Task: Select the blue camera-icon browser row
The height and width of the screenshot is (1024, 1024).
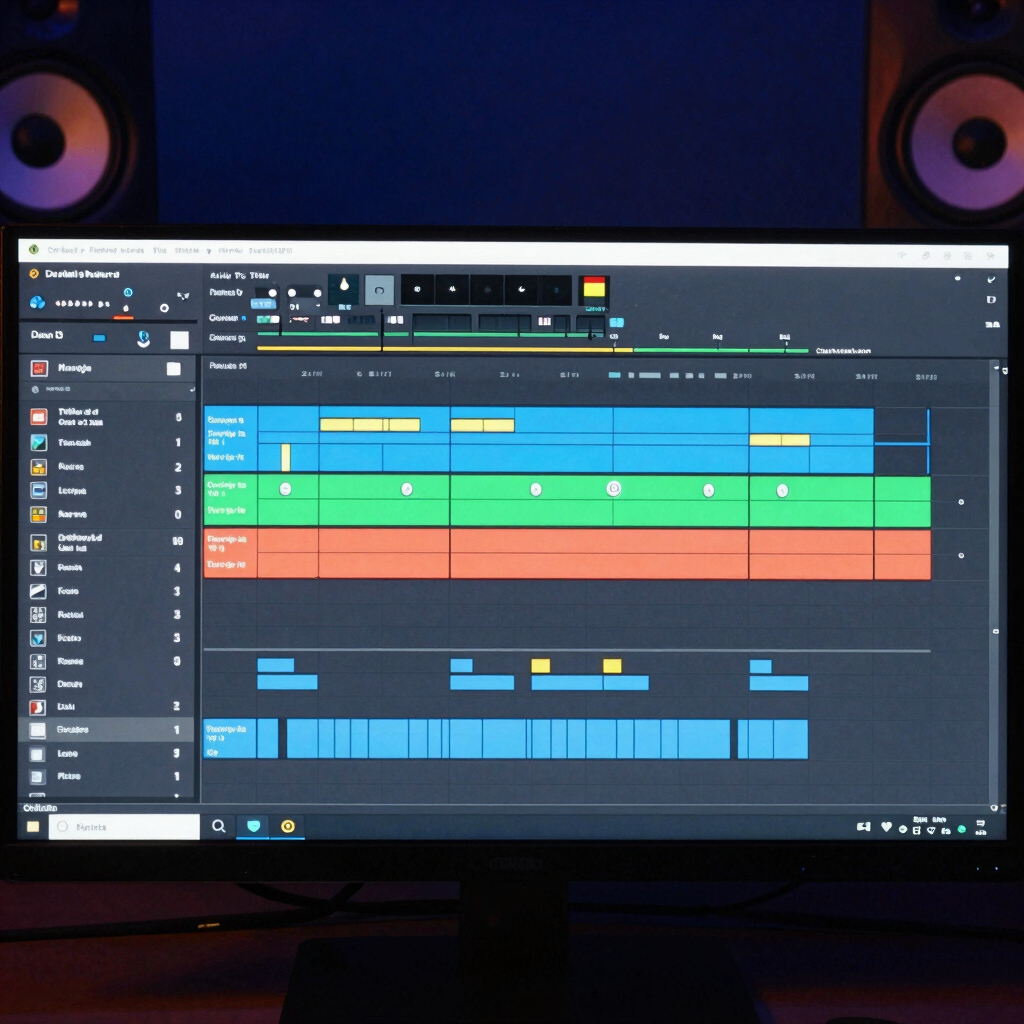Action: point(108,490)
